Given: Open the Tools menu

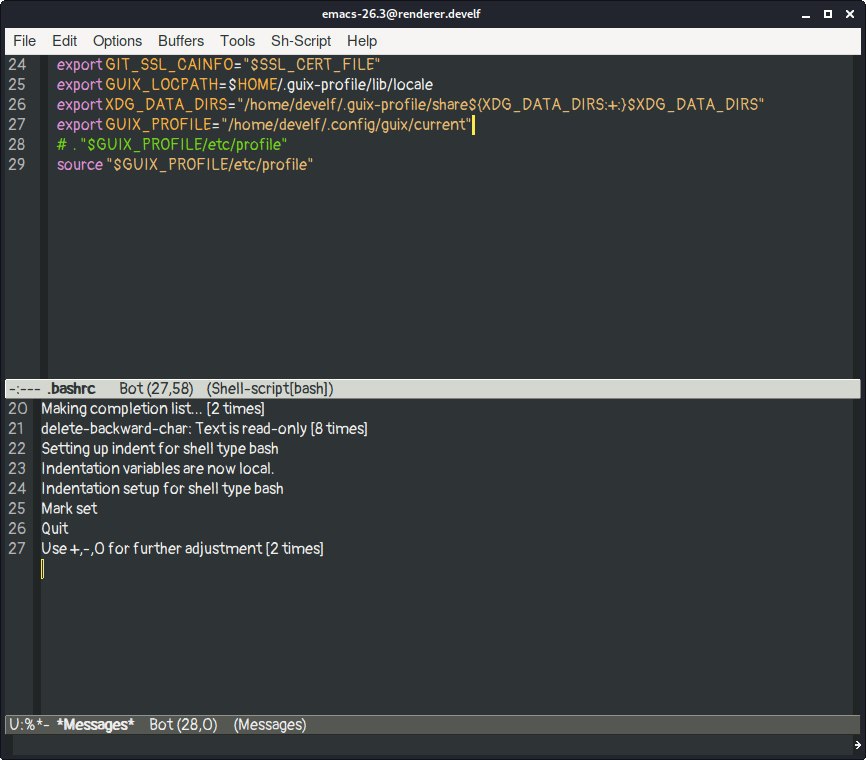Looking at the screenshot, I should (237, 41).
